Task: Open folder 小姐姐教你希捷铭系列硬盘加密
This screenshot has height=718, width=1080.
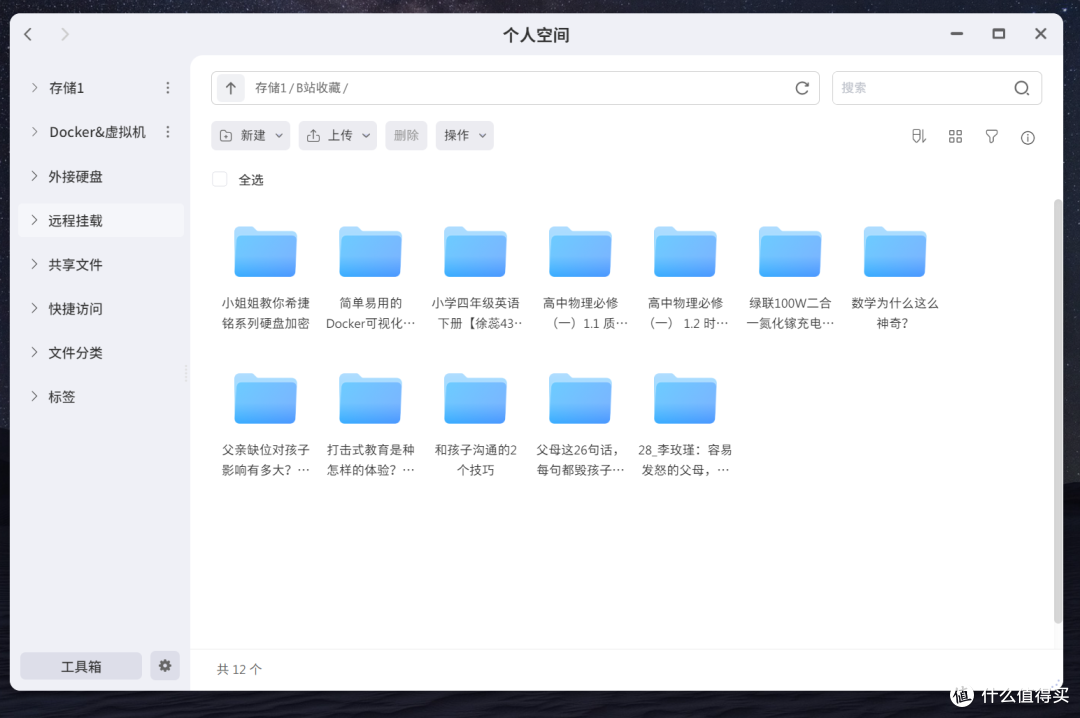Action: (265, 278)
